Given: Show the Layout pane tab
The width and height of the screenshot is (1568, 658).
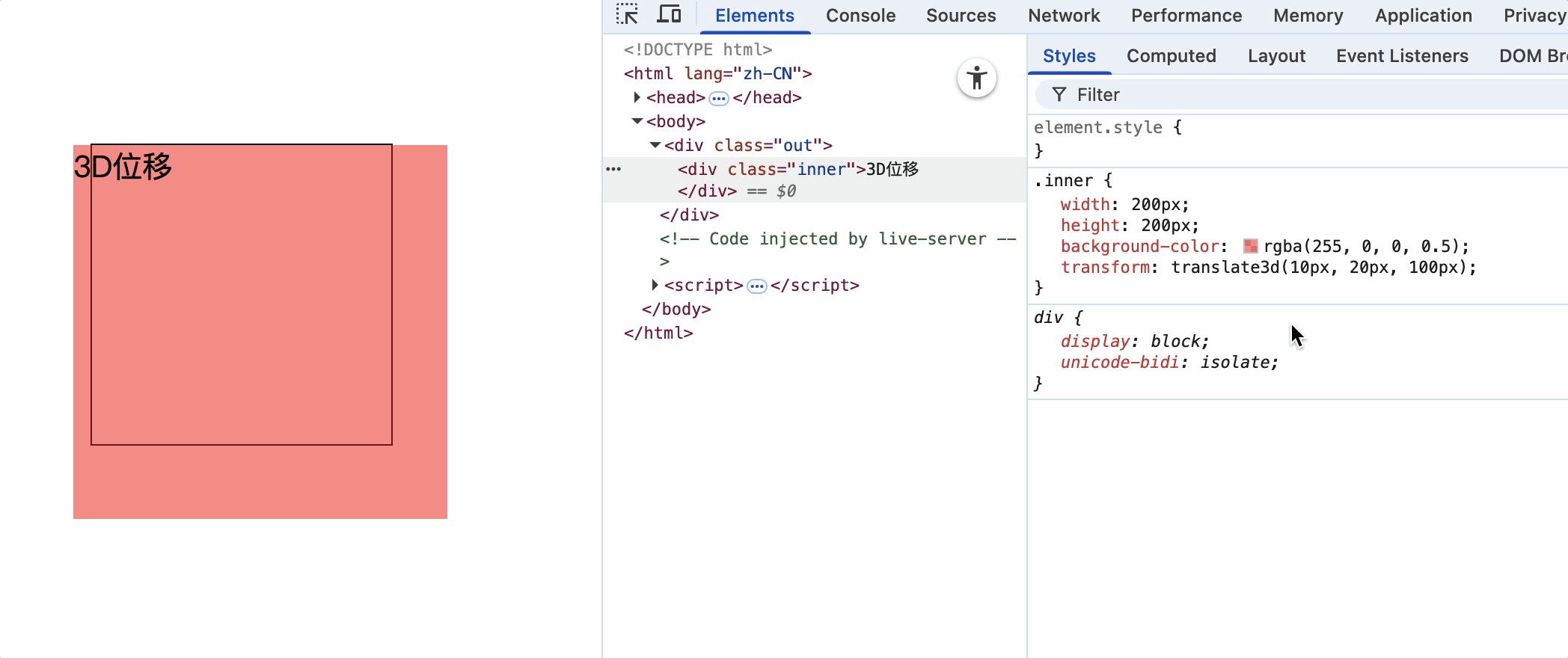Looking at the screenshot, I should point(1276,56).
